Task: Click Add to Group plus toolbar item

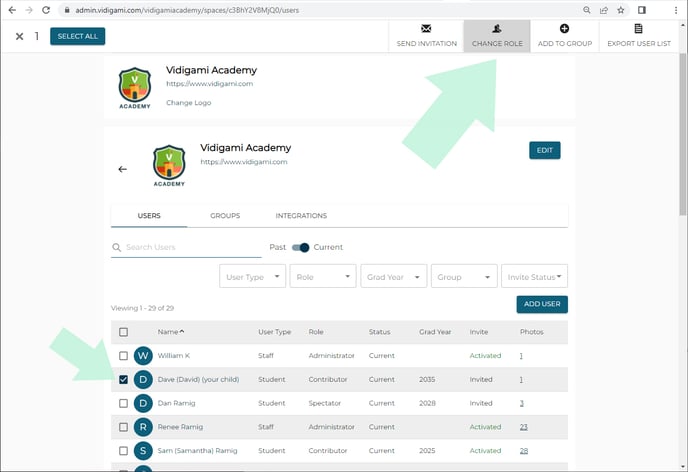Action: point(565,36)
